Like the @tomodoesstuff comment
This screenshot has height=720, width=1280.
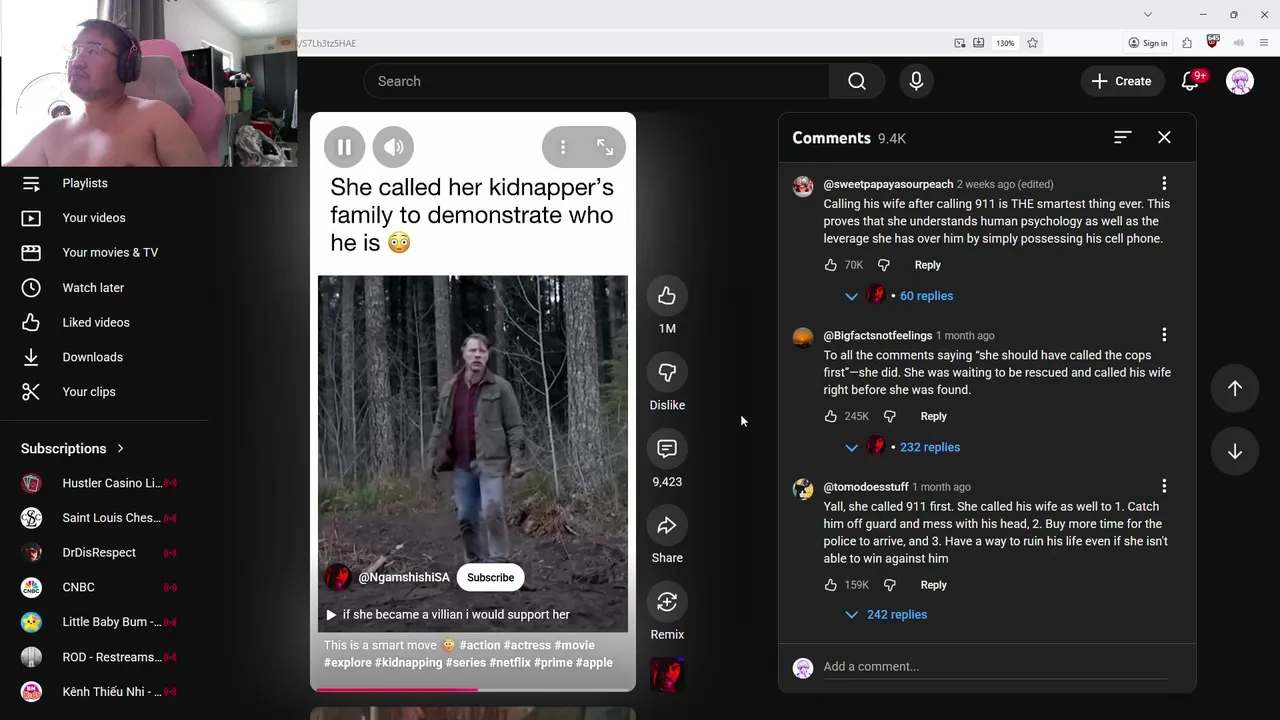(830, 585)
